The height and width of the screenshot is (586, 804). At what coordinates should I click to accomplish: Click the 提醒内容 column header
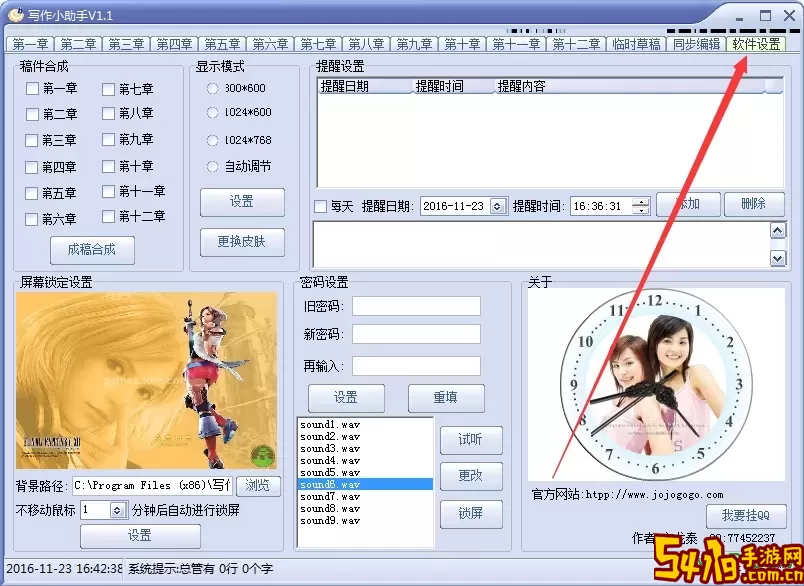coord(630,86)
